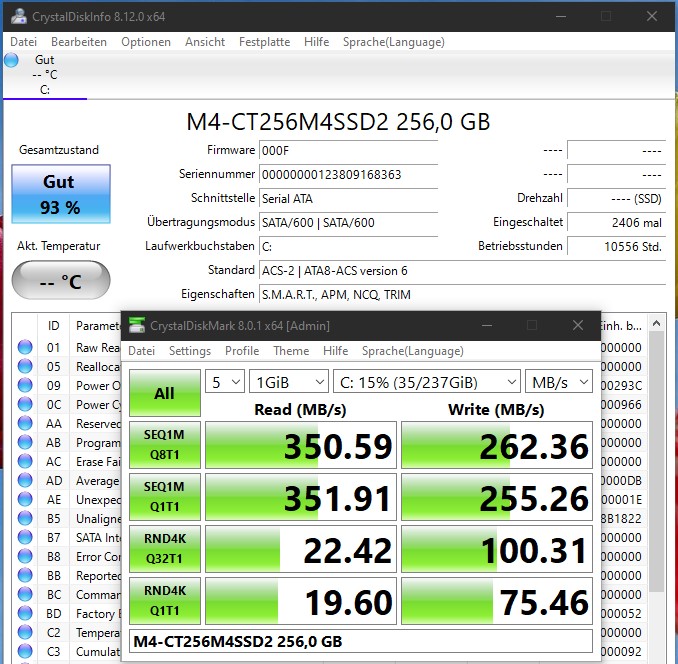Click the CrystalDiskInfo title bar app icon
This screenshot has height=664, width=678.
click(x=19, y=16)
